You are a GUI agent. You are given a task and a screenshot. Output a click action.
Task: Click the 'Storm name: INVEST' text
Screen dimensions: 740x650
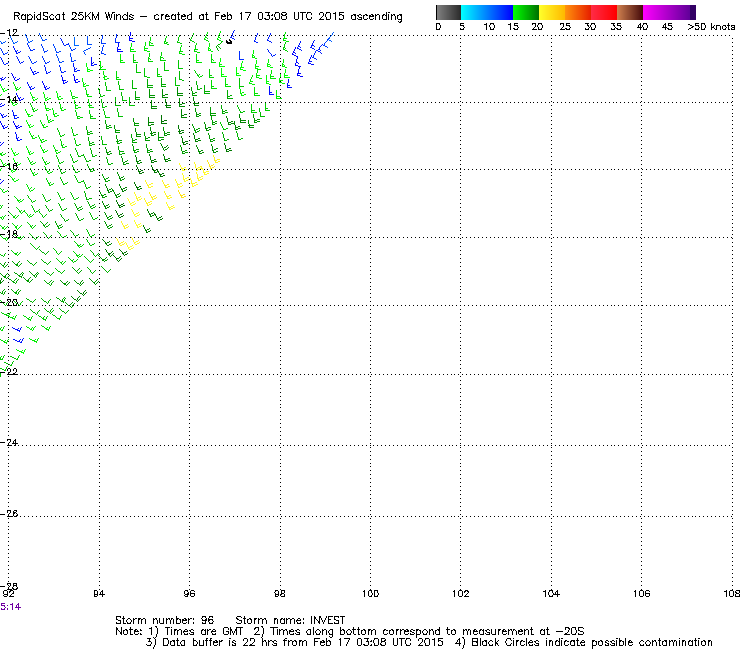[x=290, y=620]
